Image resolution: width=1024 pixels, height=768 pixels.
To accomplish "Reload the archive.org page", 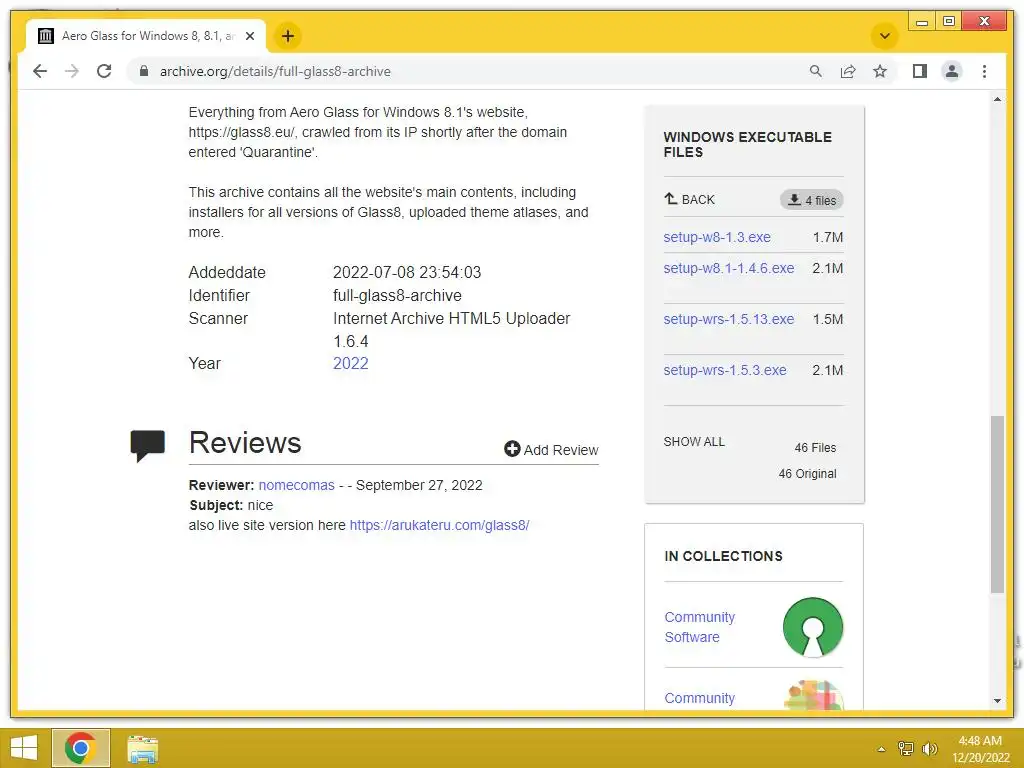I will pyautogui.click(x=104, y=71).
